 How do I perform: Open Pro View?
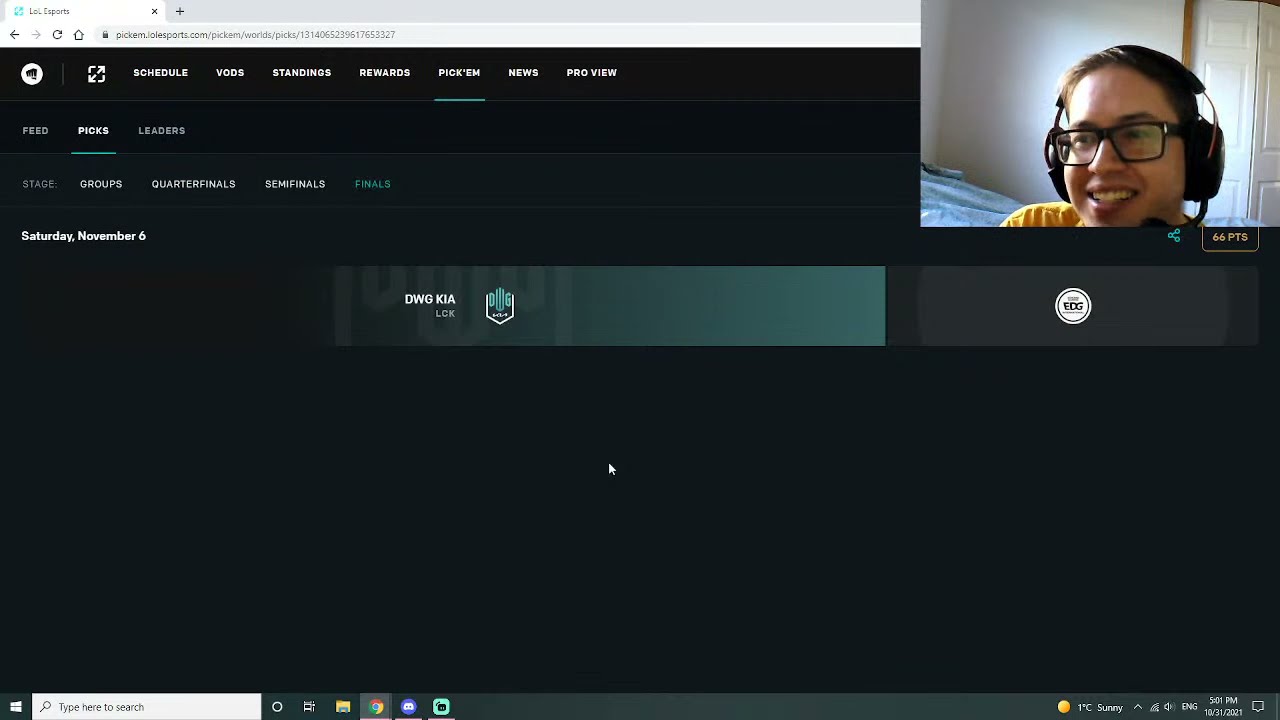click(x=592, y=73)
